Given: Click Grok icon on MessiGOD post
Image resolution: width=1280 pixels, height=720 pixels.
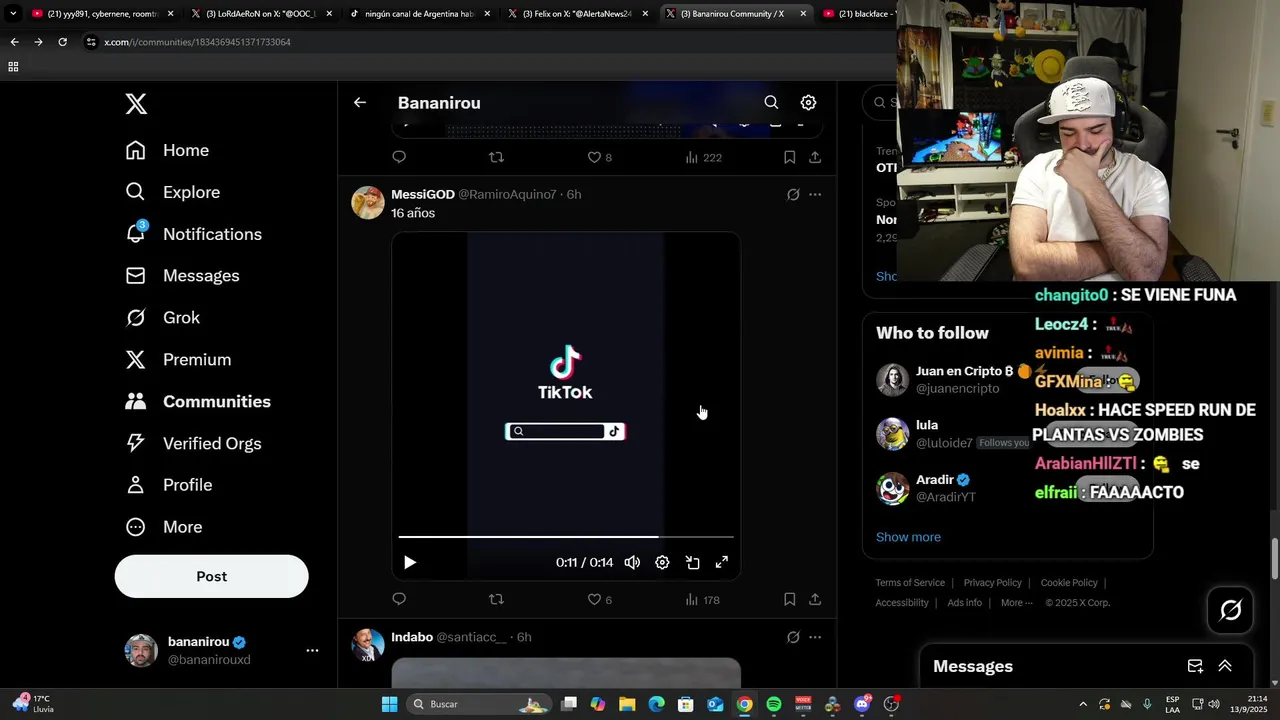Looking at the screenshot, I should pyautogui.click(x=793, y=194).
